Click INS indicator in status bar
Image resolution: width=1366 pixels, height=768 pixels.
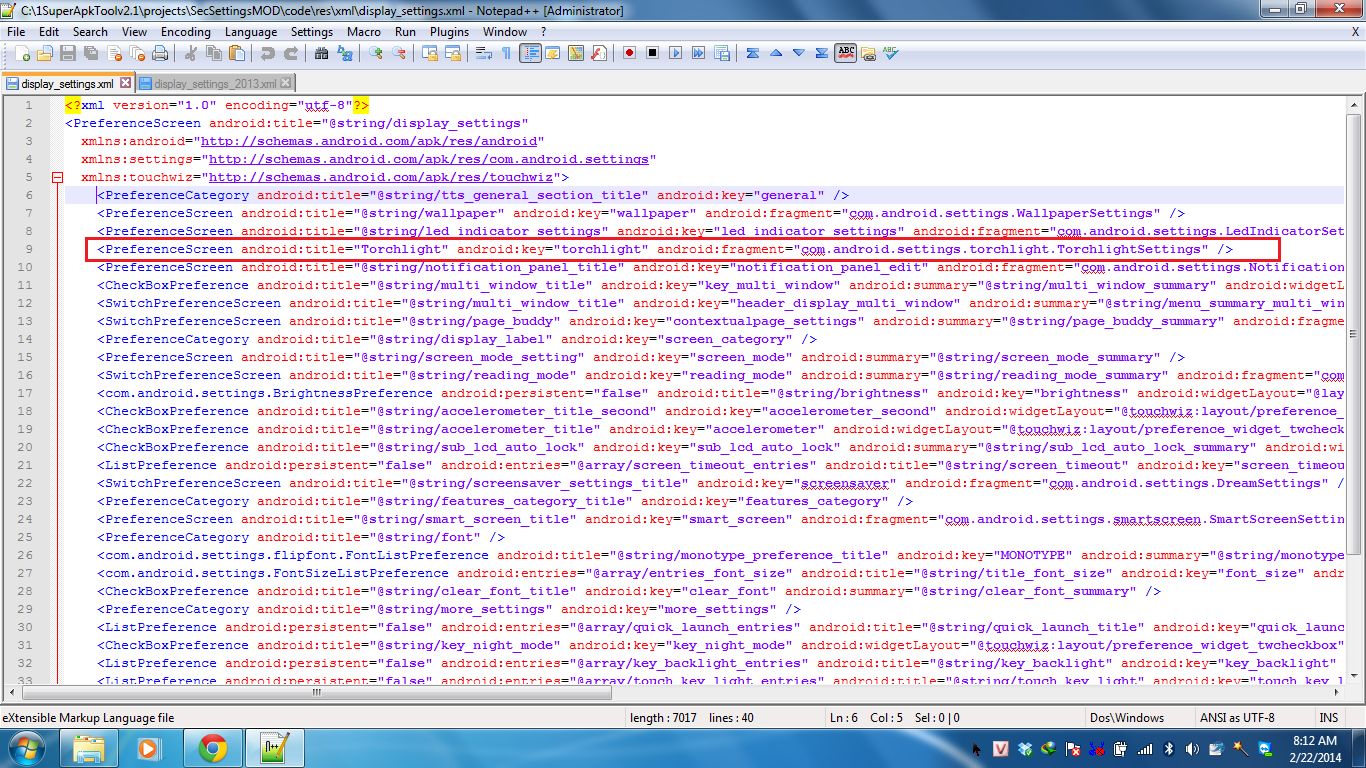coord(1328,718)
